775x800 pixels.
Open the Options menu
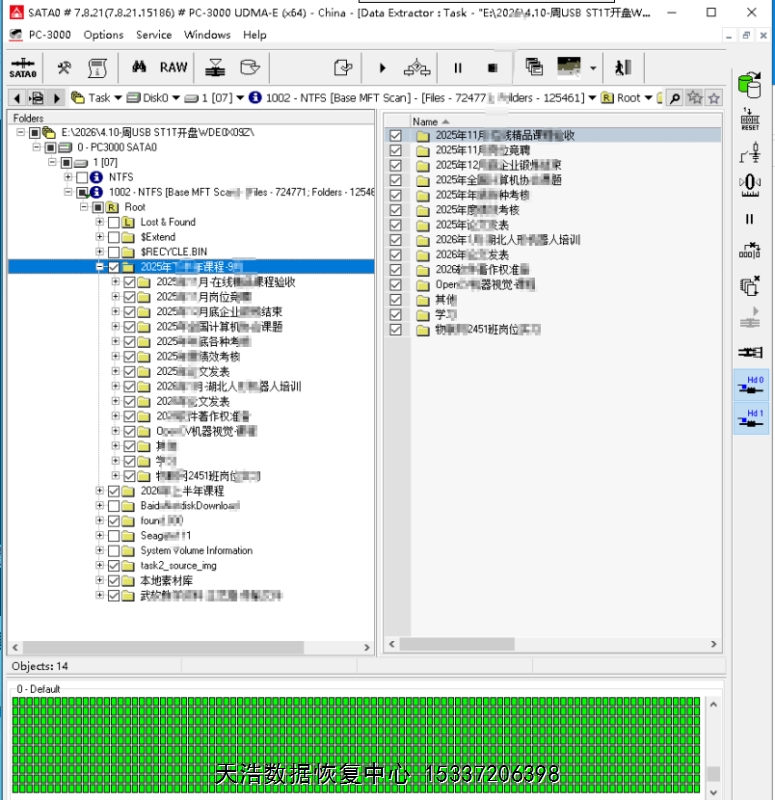coord(103,35)
